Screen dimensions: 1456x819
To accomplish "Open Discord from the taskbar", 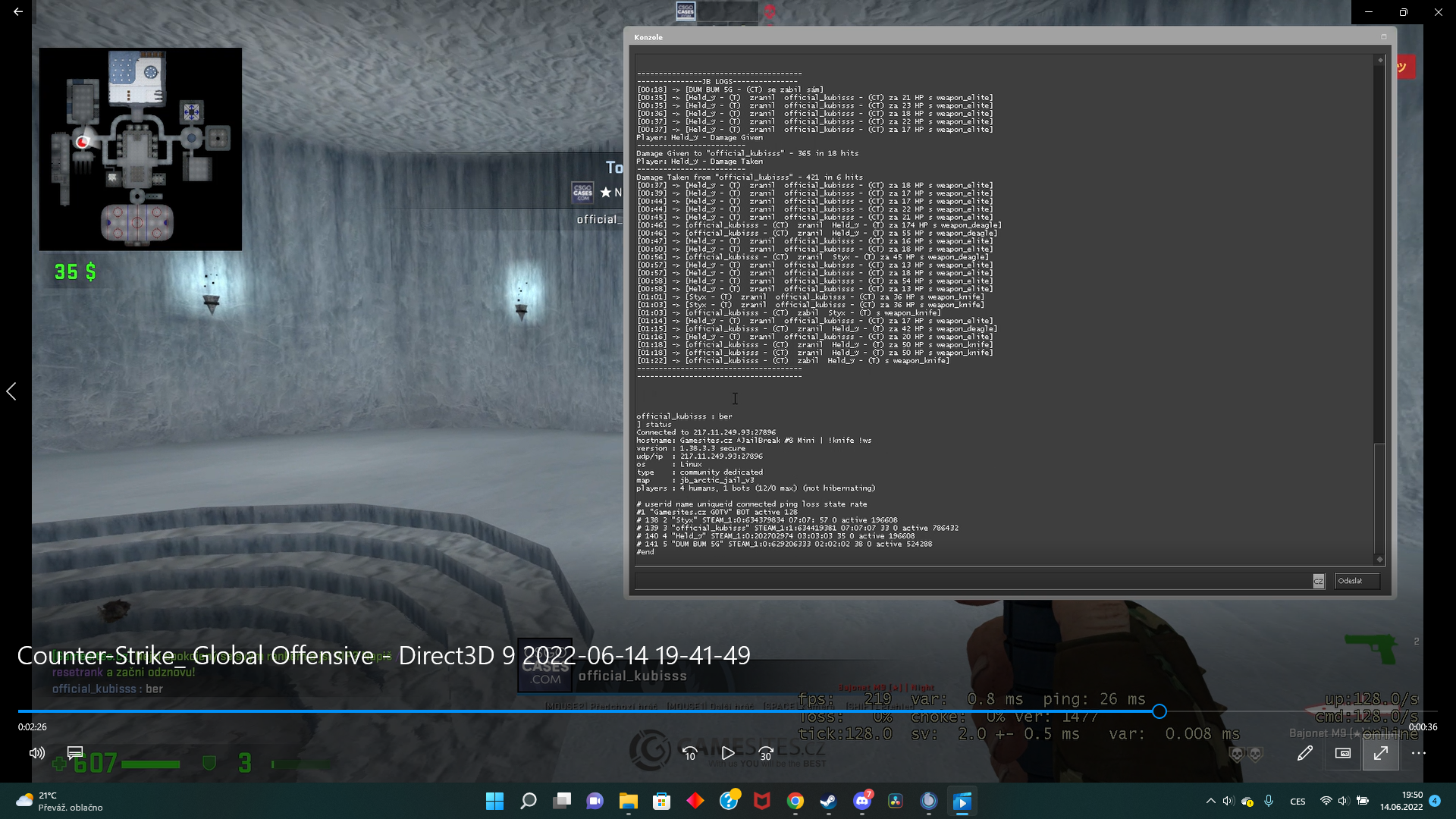I will pos(862,801).
